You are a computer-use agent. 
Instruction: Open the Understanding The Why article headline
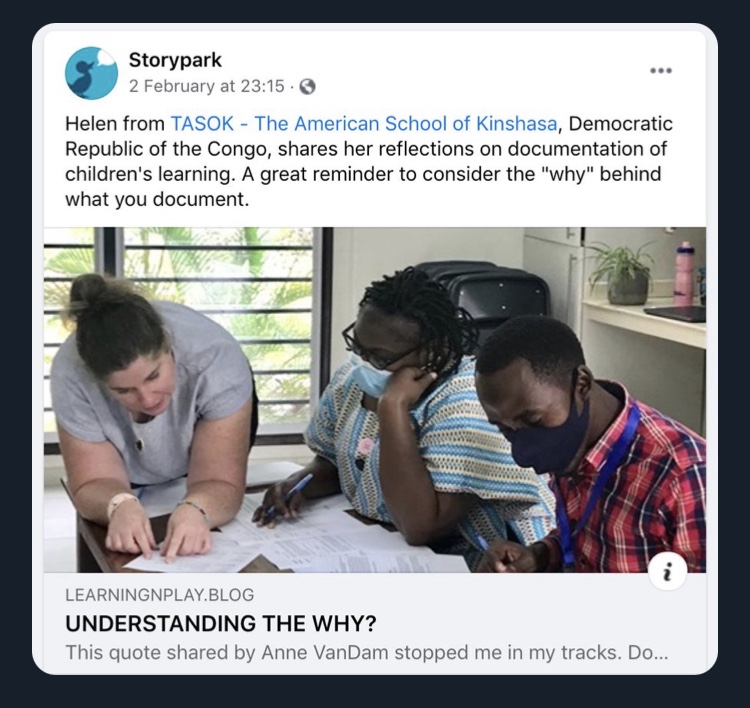[x=221, y=623]
